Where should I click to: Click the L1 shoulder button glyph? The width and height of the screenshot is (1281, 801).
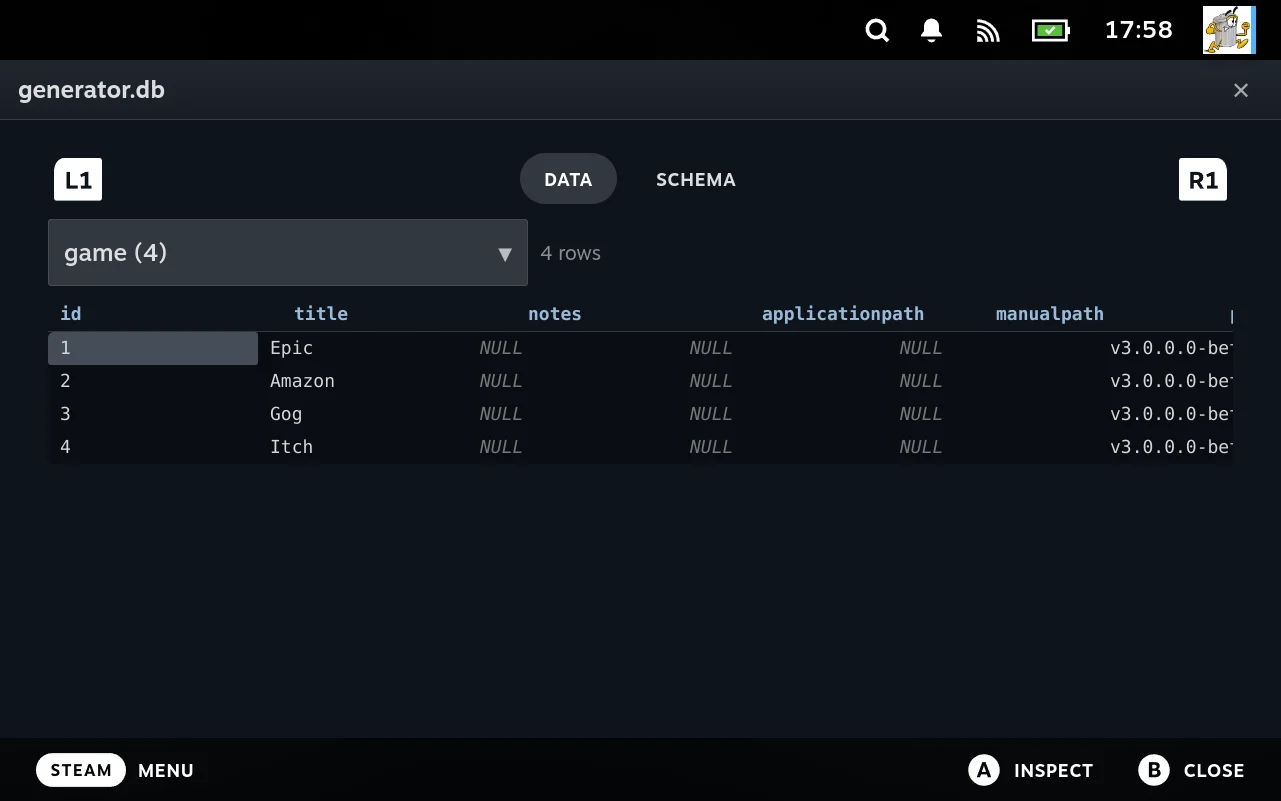tap(78, 180)
